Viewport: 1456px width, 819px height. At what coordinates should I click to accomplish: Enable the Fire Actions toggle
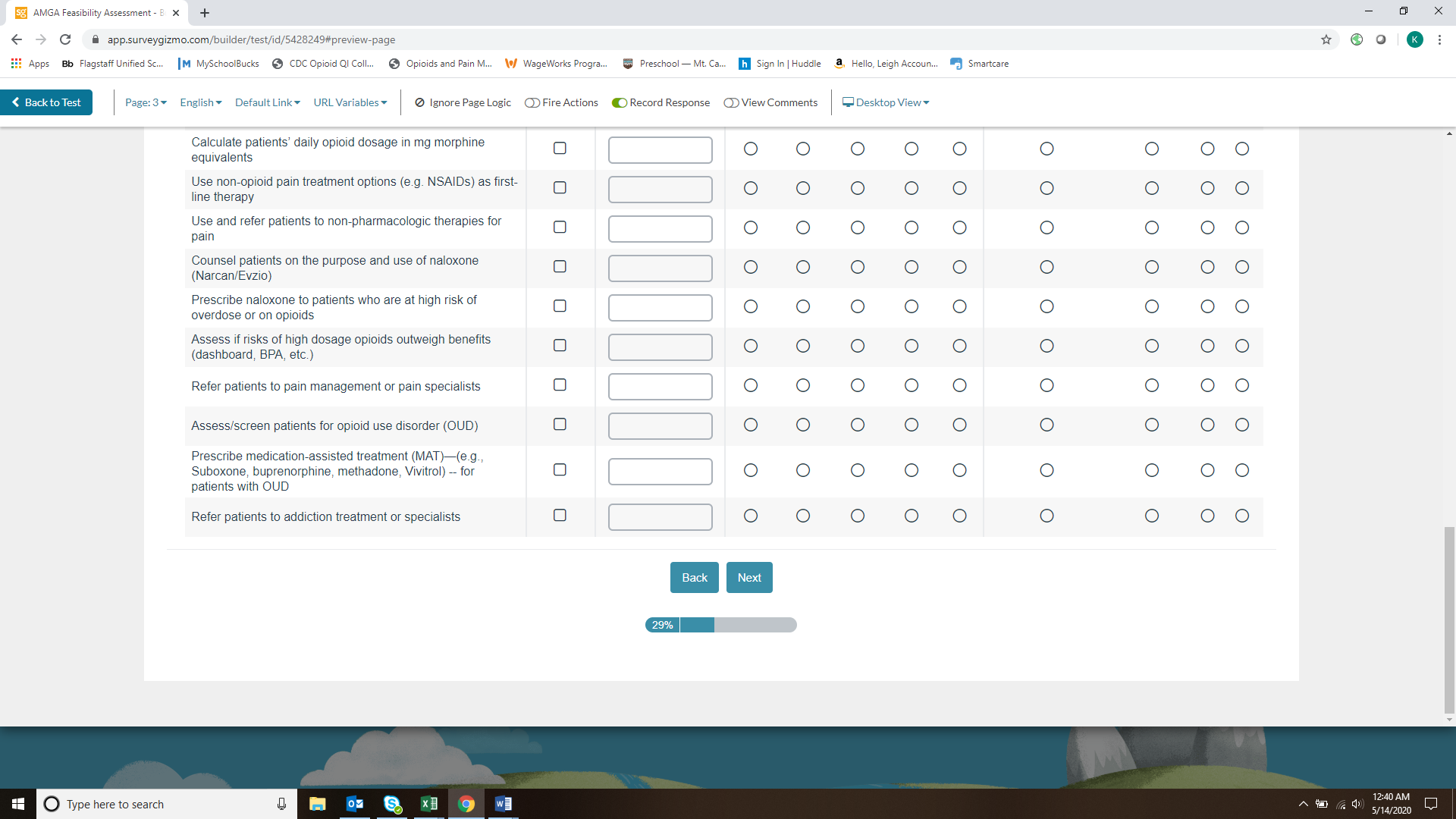pyautogui.click(x=532, y=102)
